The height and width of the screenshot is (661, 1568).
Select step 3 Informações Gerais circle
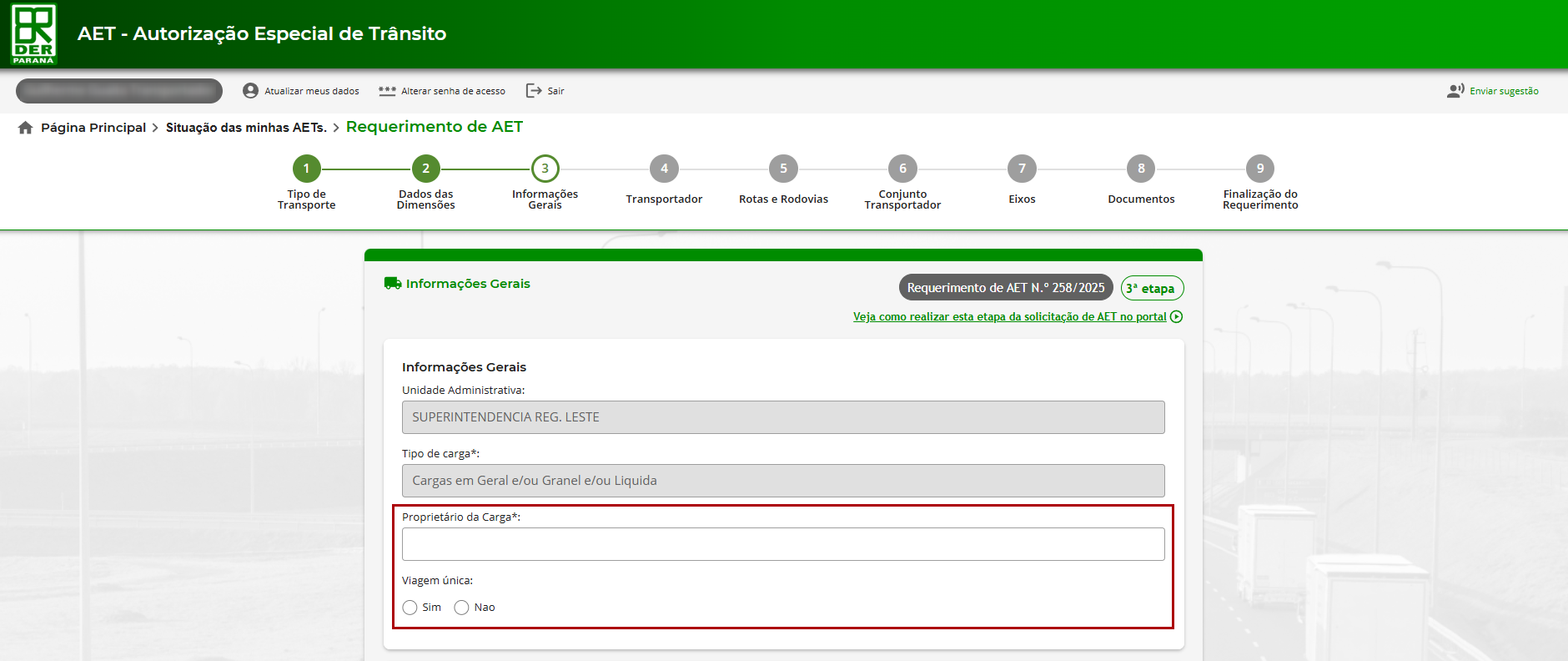(x=545, y=169)
